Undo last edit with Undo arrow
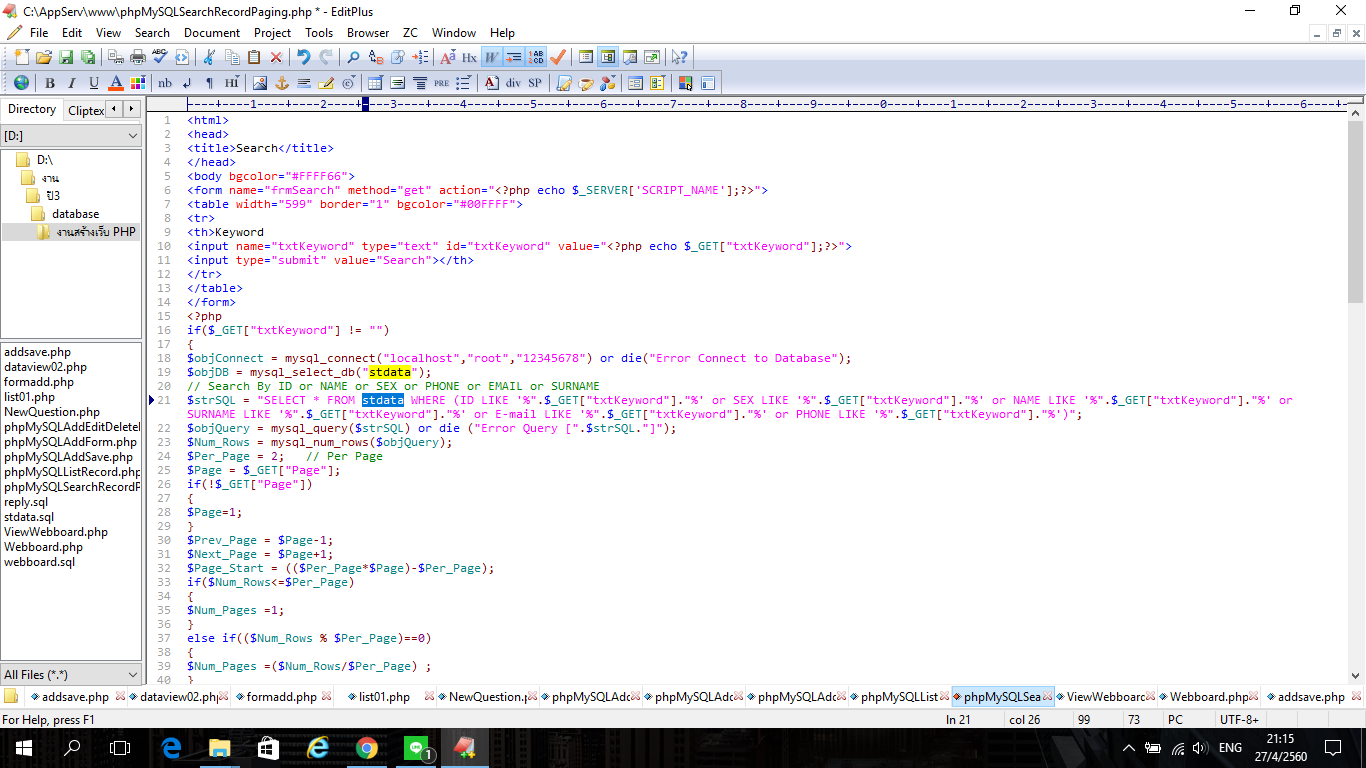The image size is (1366, 768). tap(303, 57)
